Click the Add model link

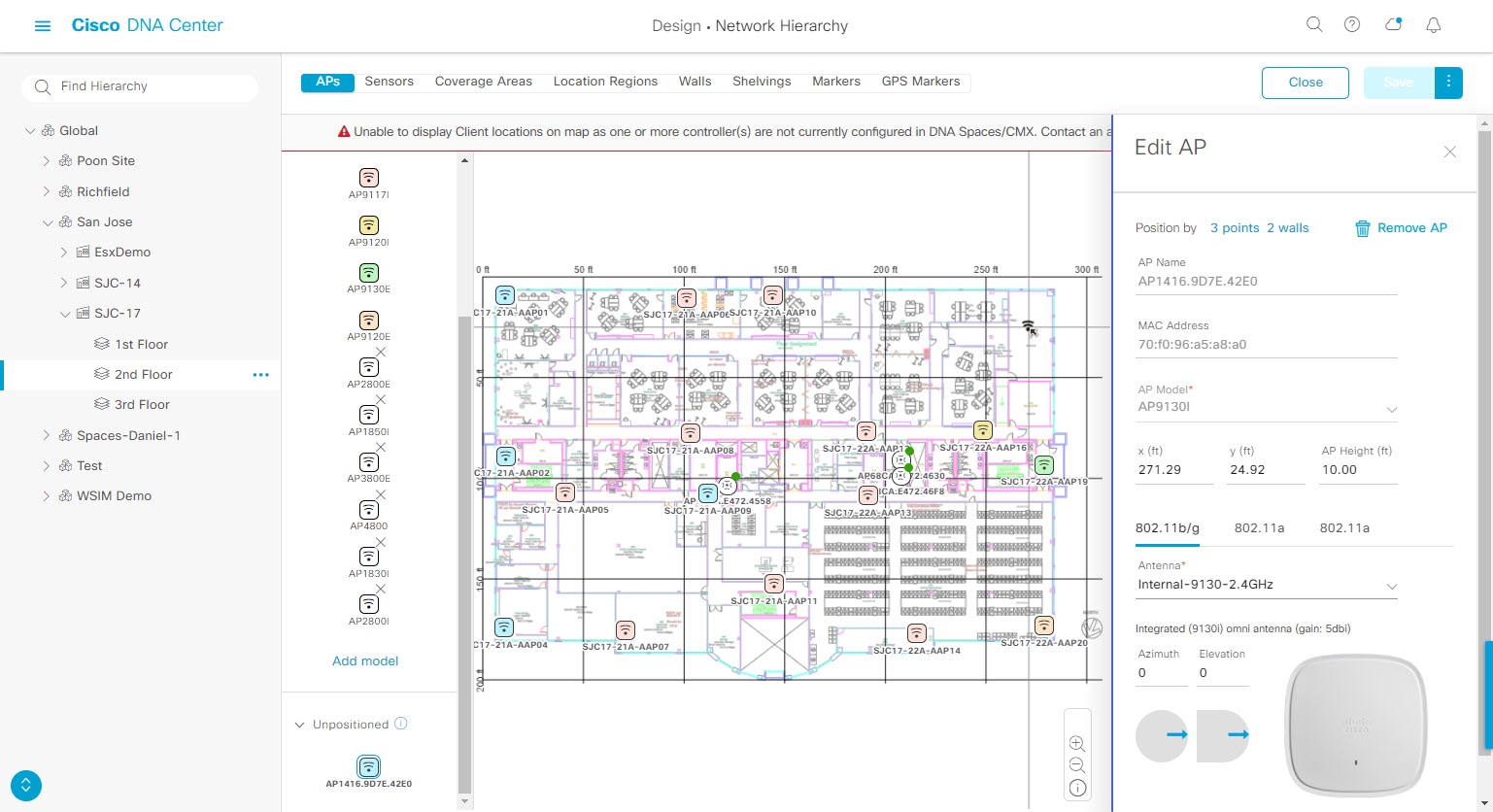tap(365, 660)
